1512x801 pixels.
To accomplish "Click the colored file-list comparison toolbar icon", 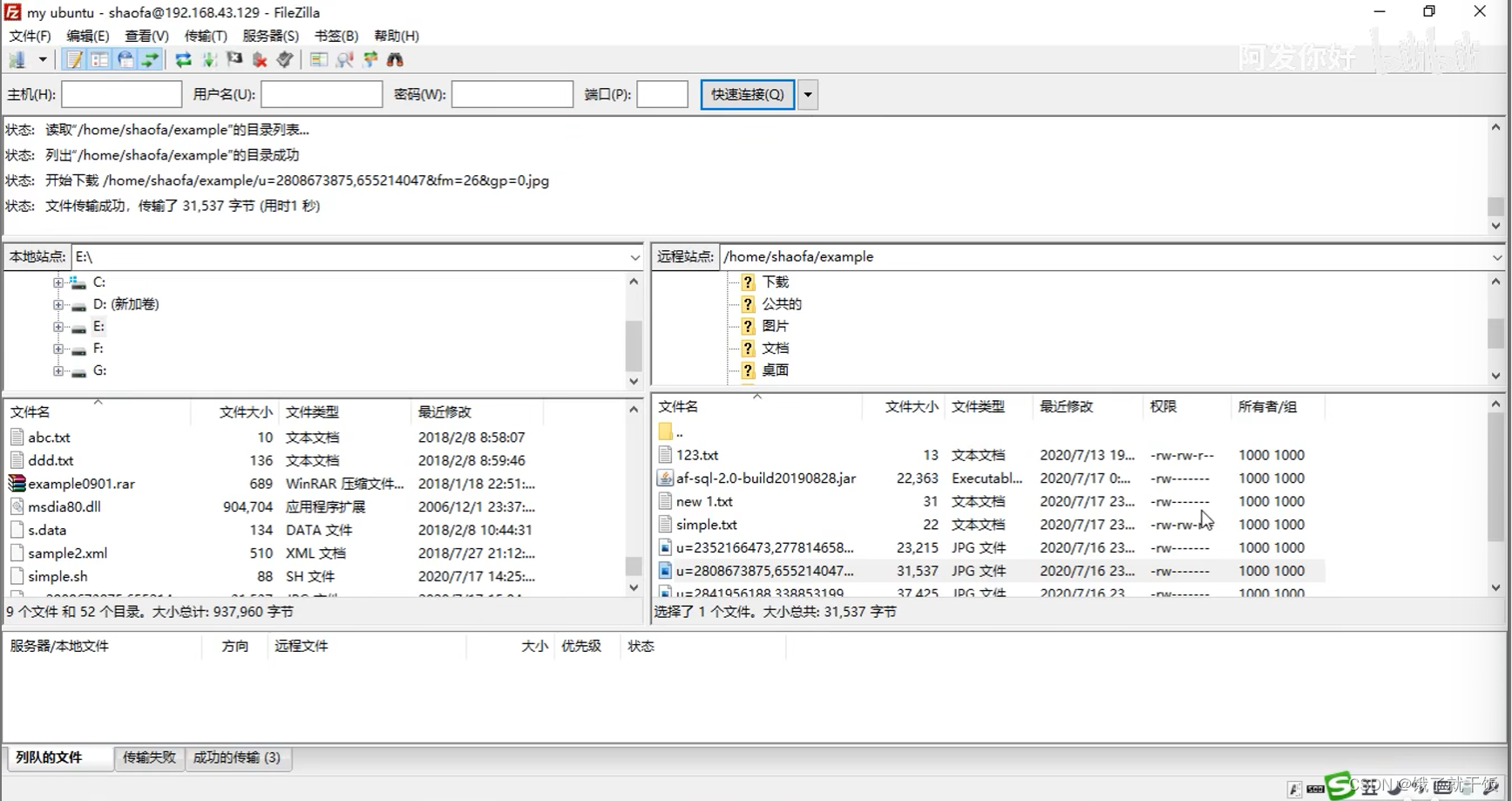I will [319, 59].
